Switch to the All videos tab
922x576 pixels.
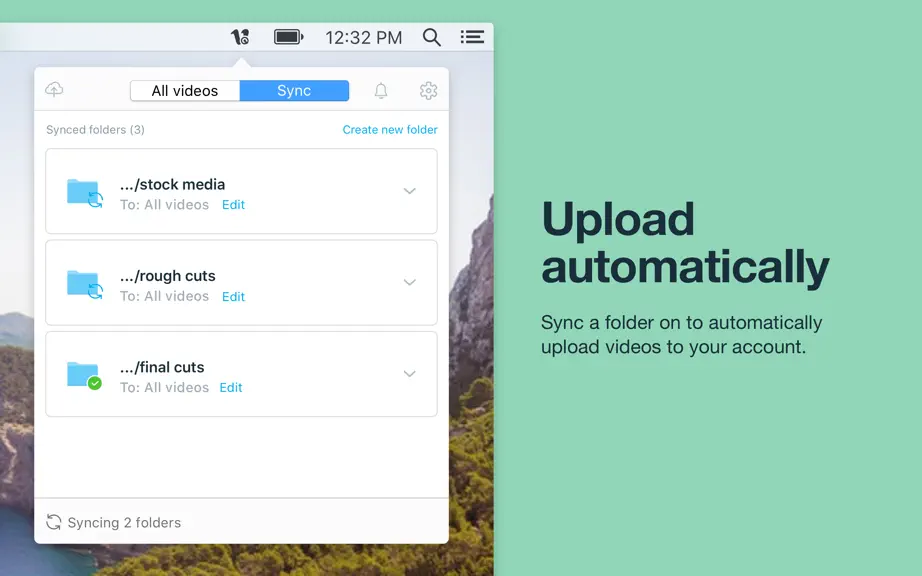pyautogui.click(x=185, y=91)
